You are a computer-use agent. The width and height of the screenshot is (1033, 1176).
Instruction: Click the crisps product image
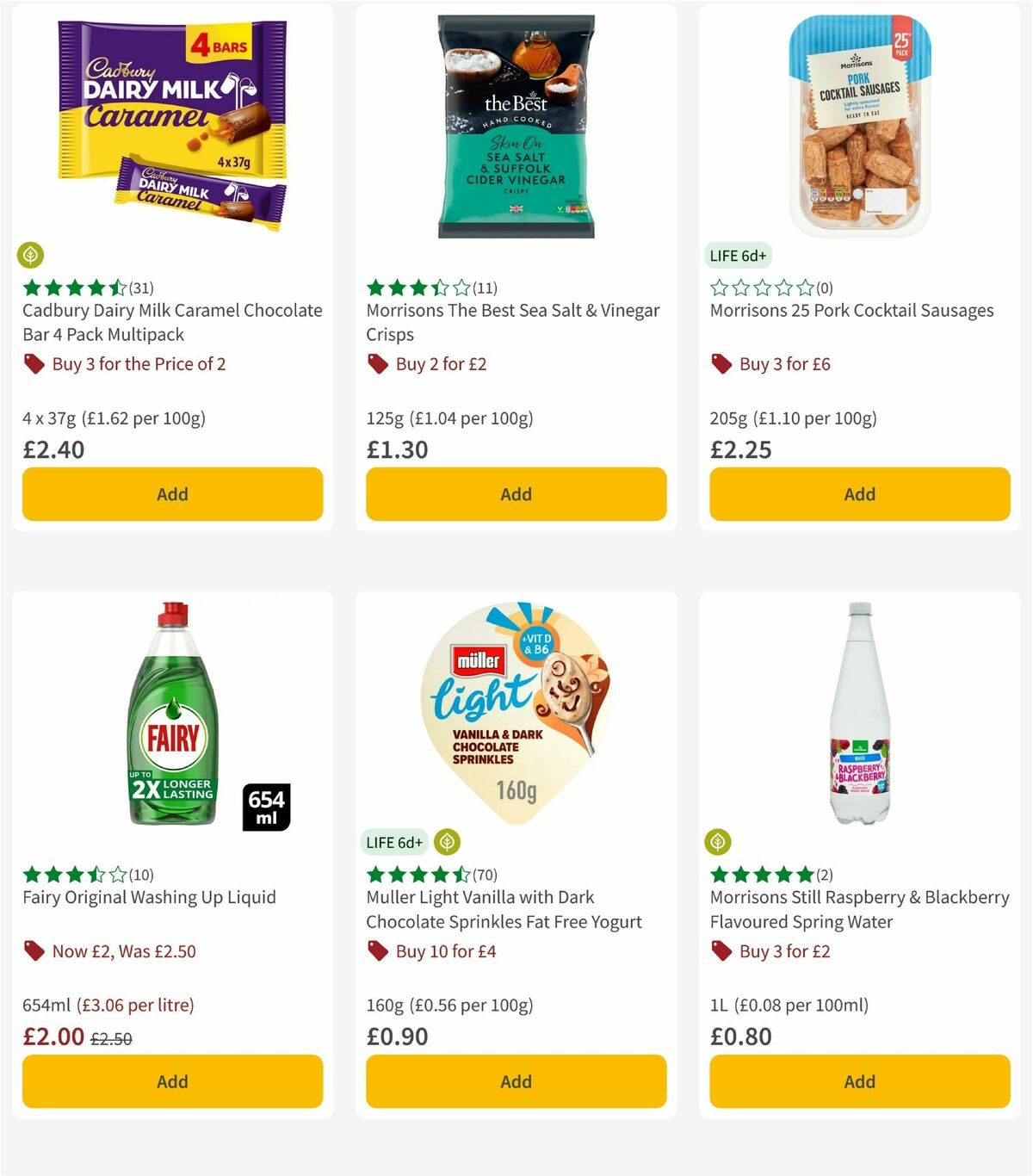[516, 125]
